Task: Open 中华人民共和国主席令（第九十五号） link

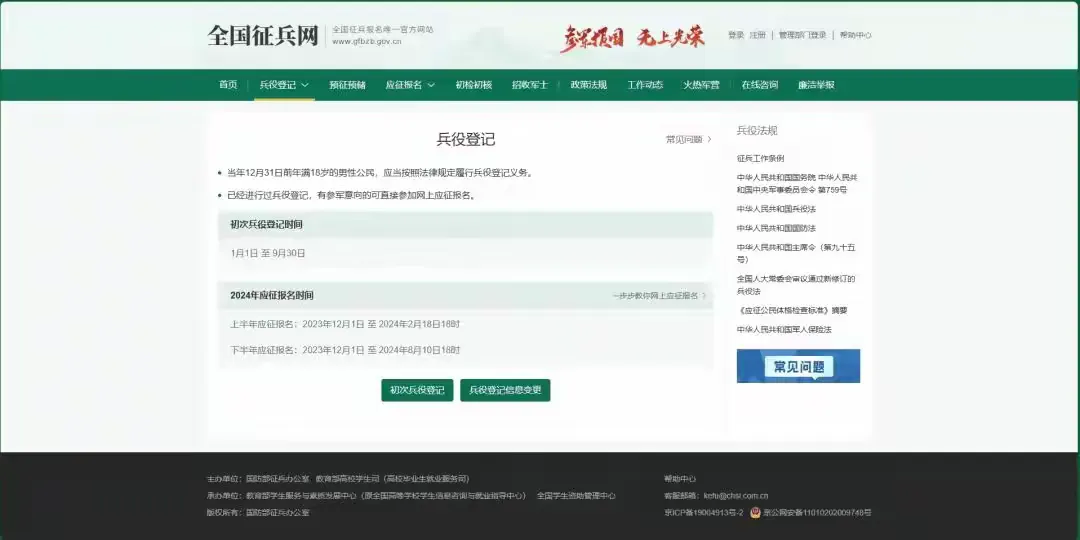Action: coord(796,253)
